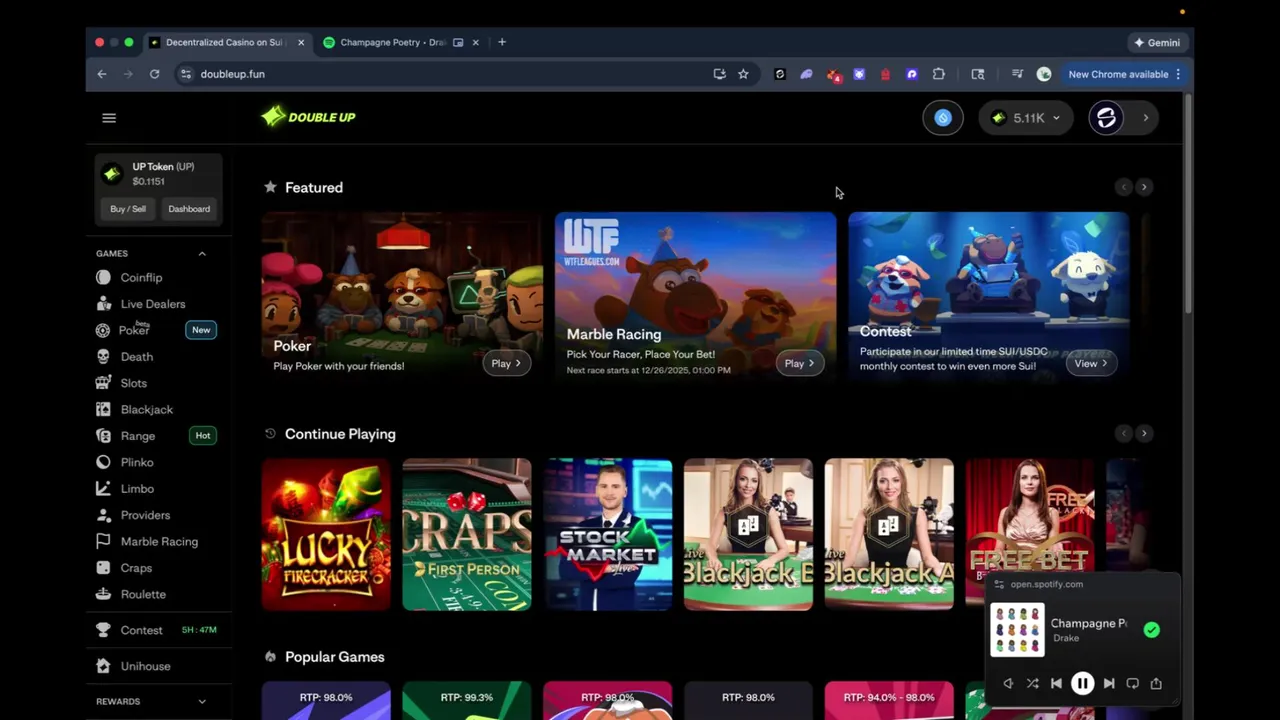The width and height of the screenshot is (1280, 720).
Task: View the featured Contest
Action: coord(1091,364)
